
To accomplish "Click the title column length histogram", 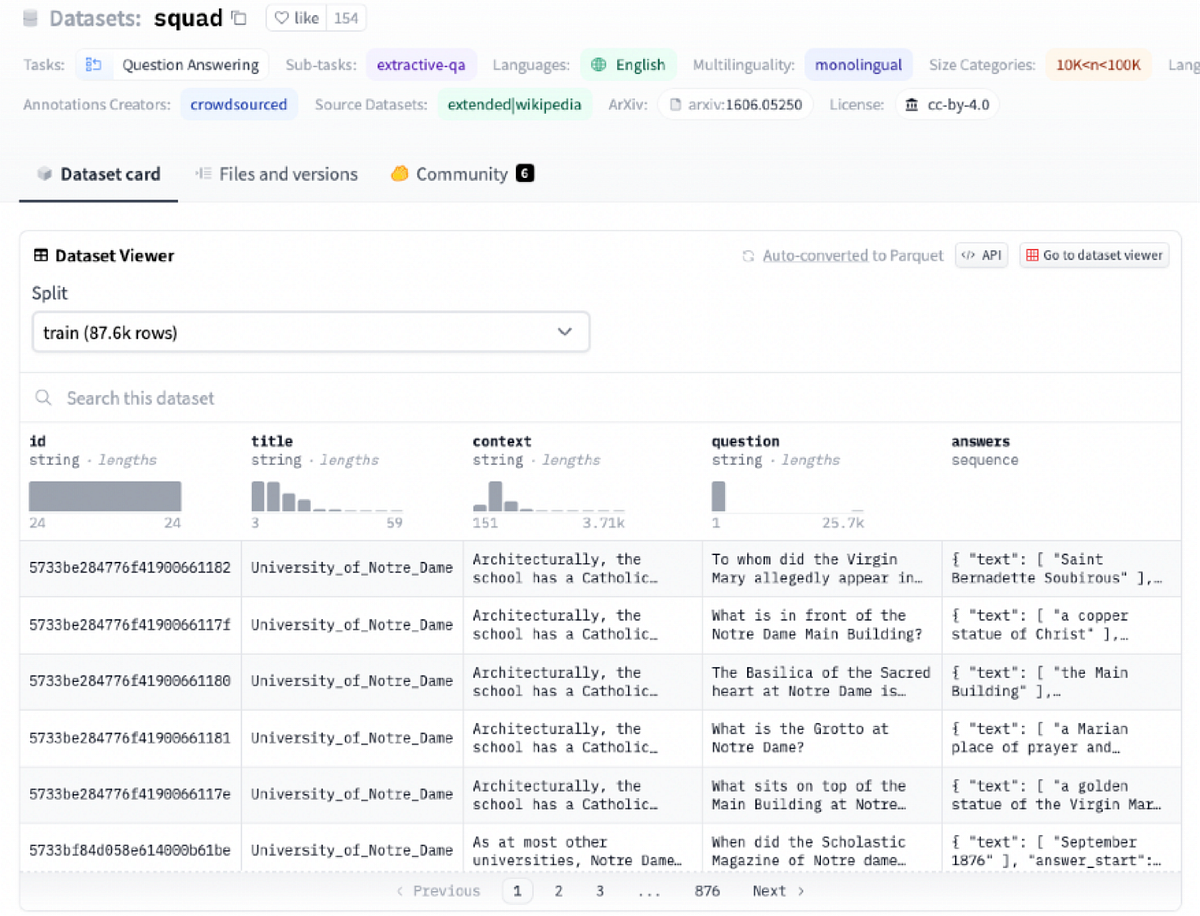I will point(327,497).
